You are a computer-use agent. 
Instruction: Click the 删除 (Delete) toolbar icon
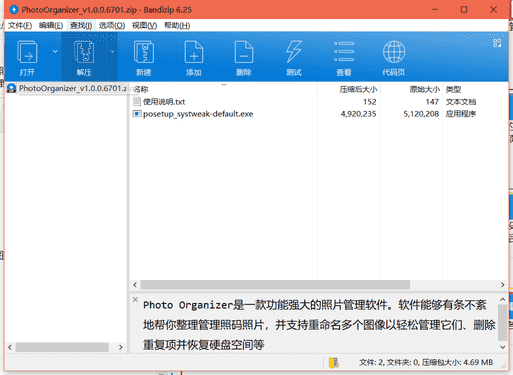tap(244, 57)
